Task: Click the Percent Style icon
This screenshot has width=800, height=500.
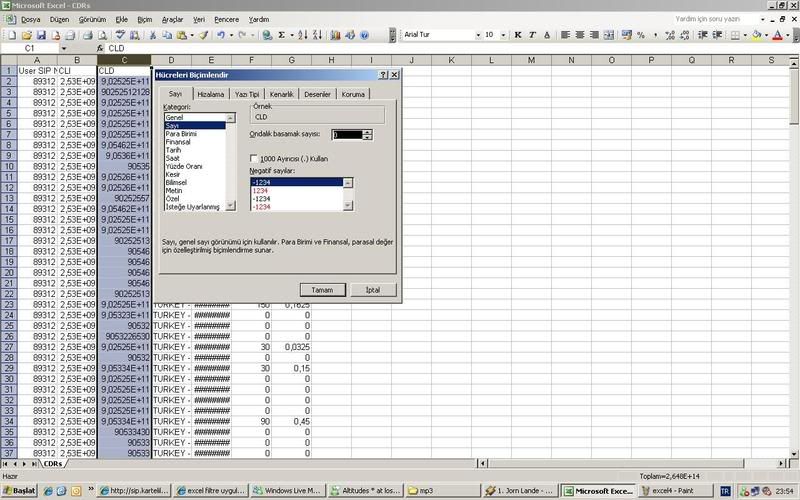Action: click(x=640, y=34)
